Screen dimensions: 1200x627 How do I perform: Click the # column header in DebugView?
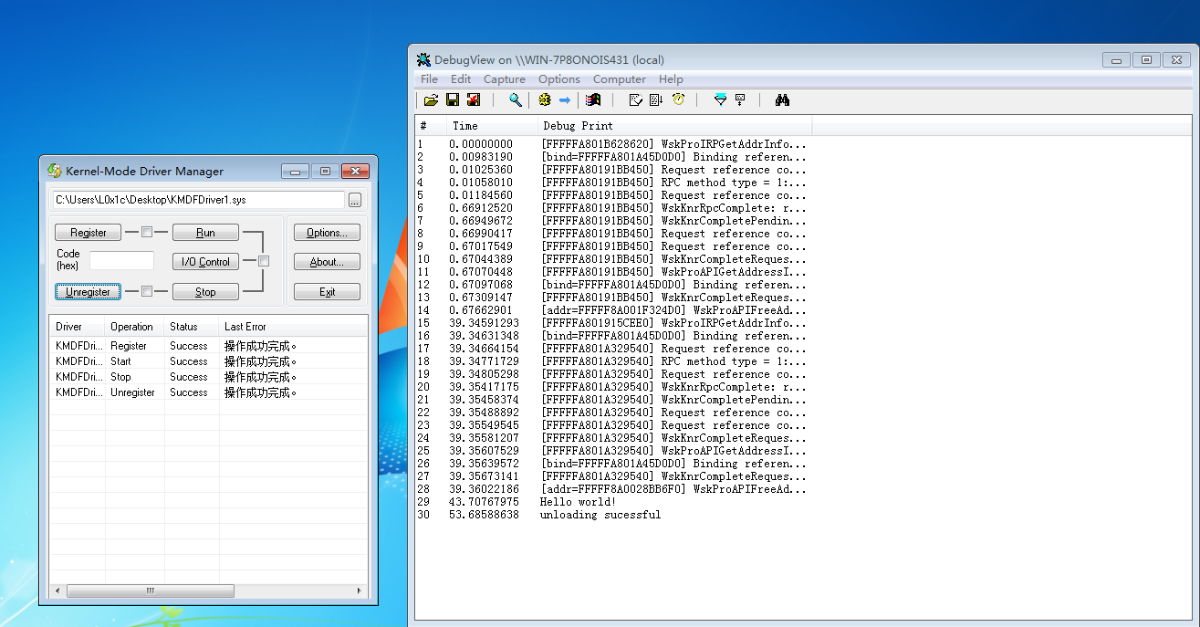coord(431,126)
